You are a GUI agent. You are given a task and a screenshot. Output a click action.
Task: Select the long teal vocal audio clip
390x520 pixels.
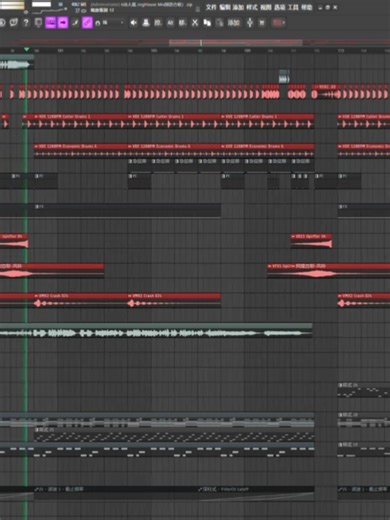click(156, 330)
